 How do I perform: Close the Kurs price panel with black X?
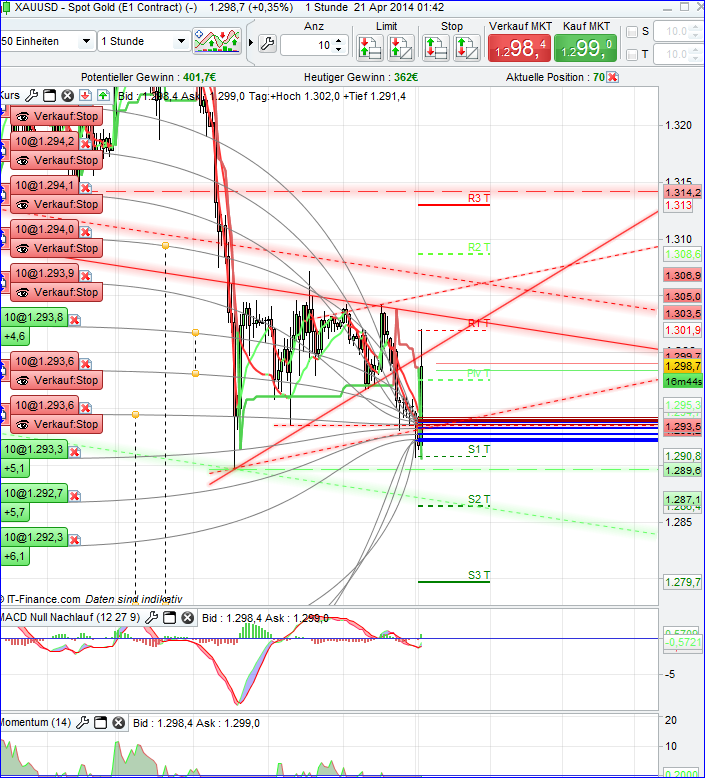point(67,95)
